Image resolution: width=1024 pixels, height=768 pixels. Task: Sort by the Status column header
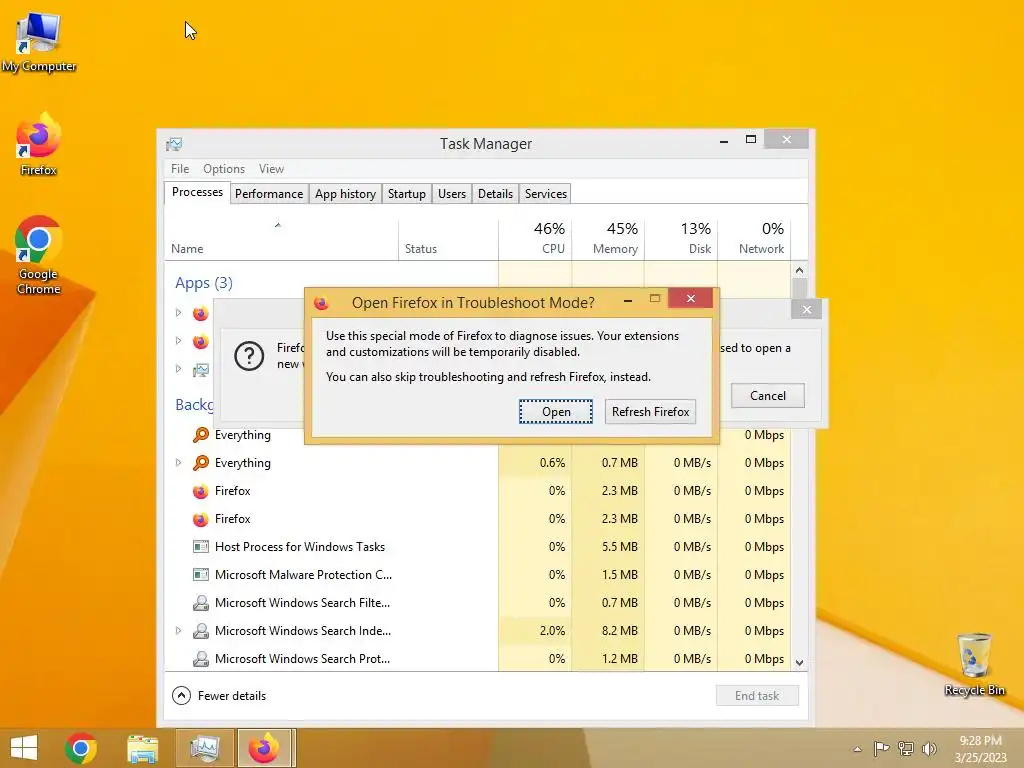pos(449,240)
